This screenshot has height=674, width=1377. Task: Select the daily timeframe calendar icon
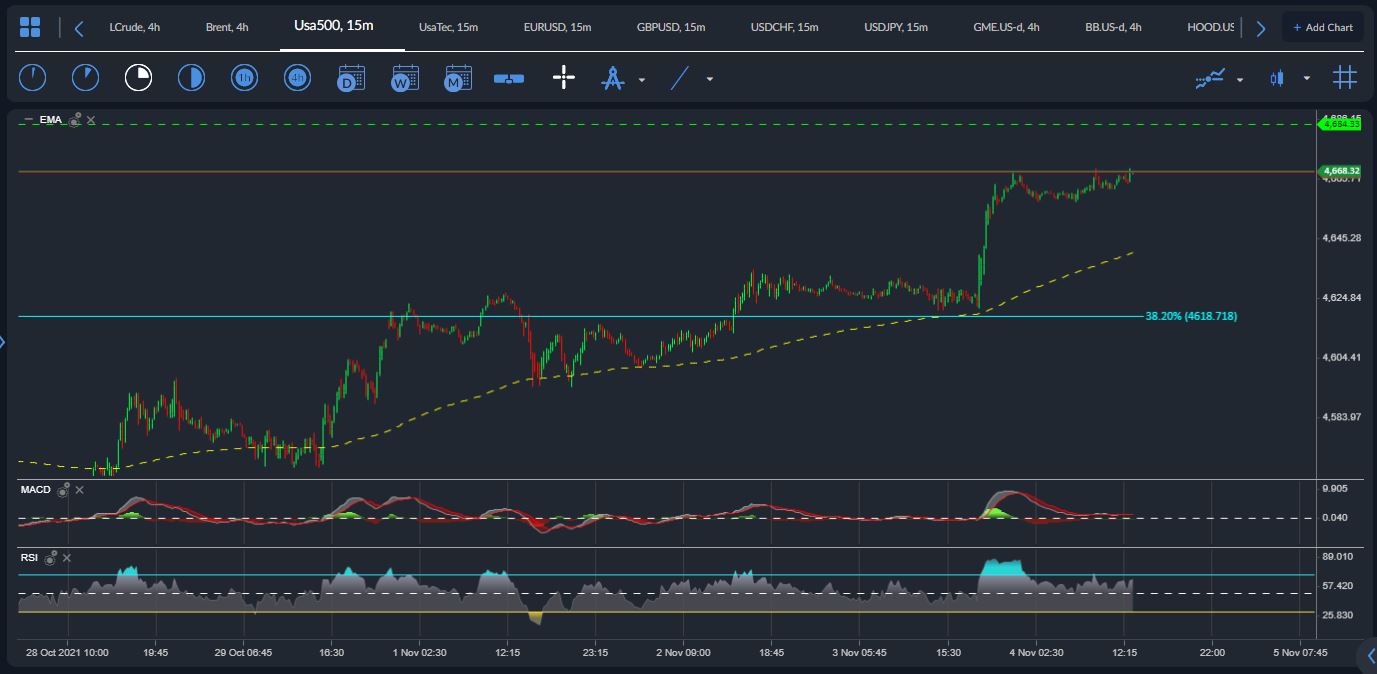(x=351, y=78)
